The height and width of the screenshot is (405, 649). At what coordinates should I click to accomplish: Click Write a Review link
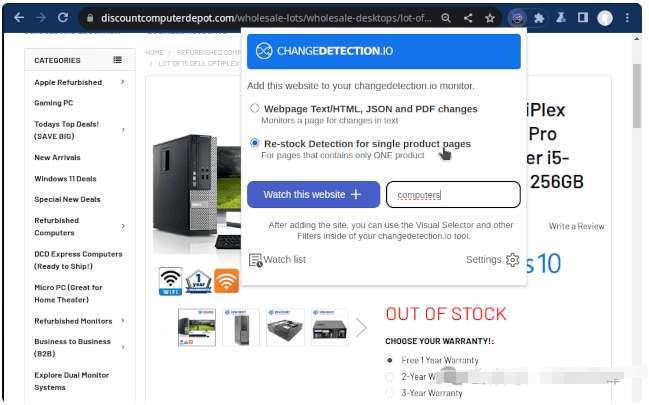coord(576,226)
